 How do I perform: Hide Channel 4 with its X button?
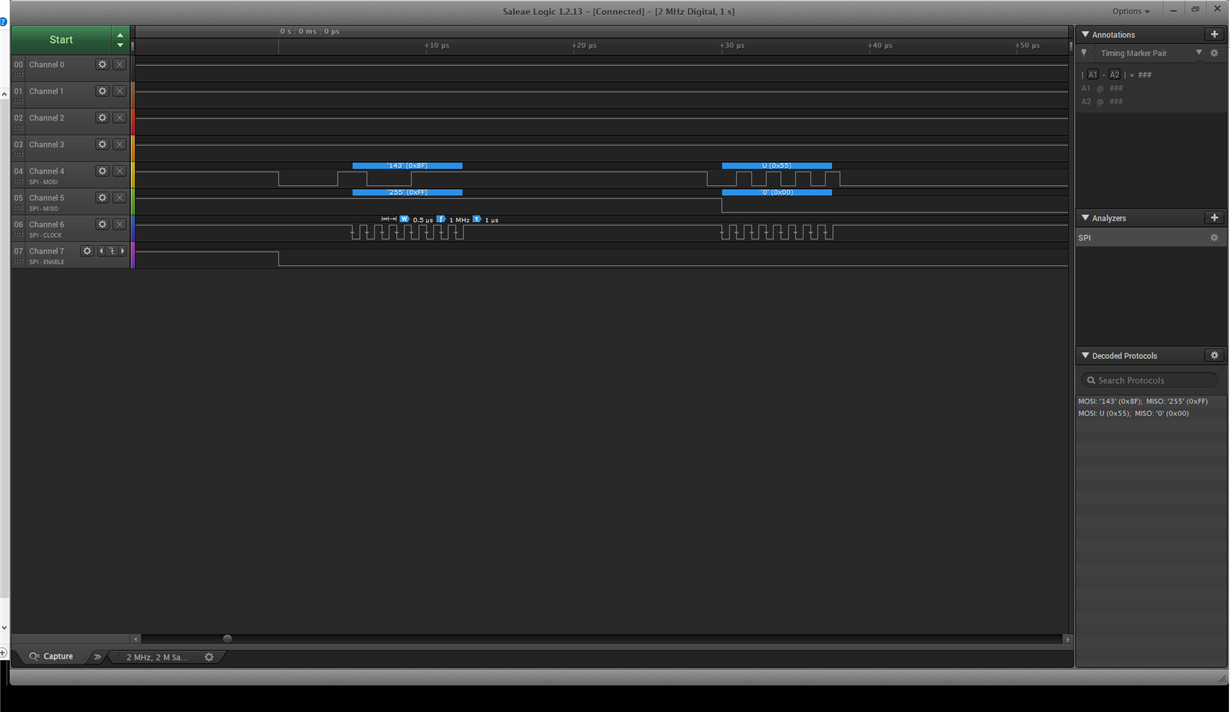tap(120, 171)
